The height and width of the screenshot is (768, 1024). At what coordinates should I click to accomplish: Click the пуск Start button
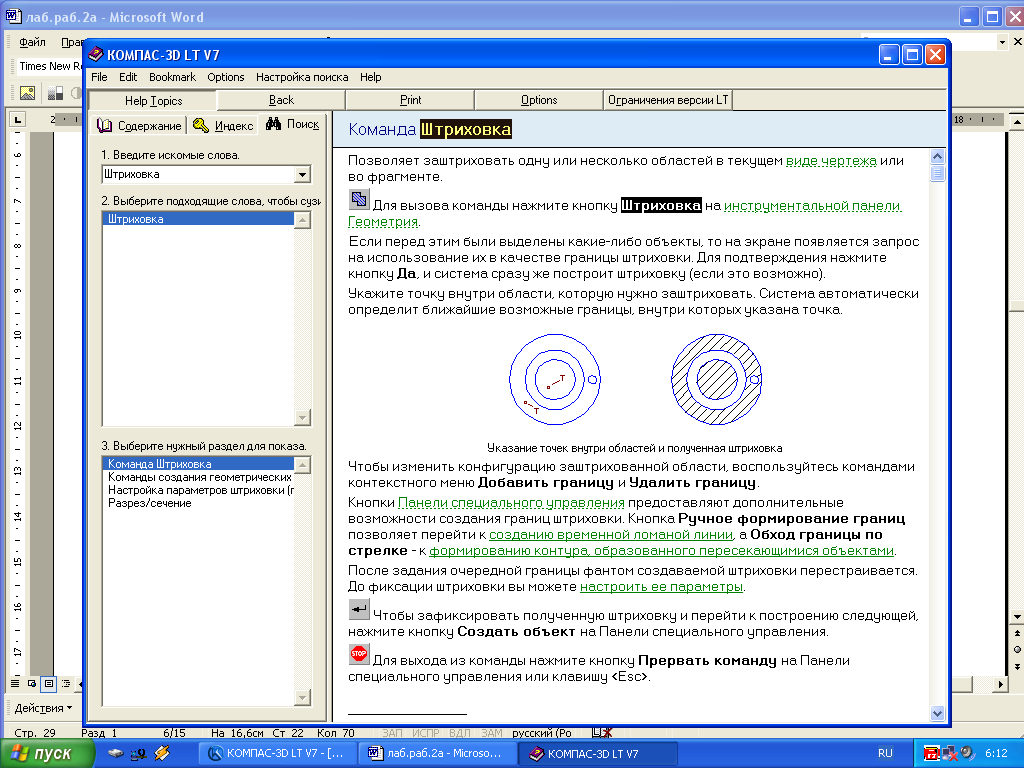[x=47, y=754]
